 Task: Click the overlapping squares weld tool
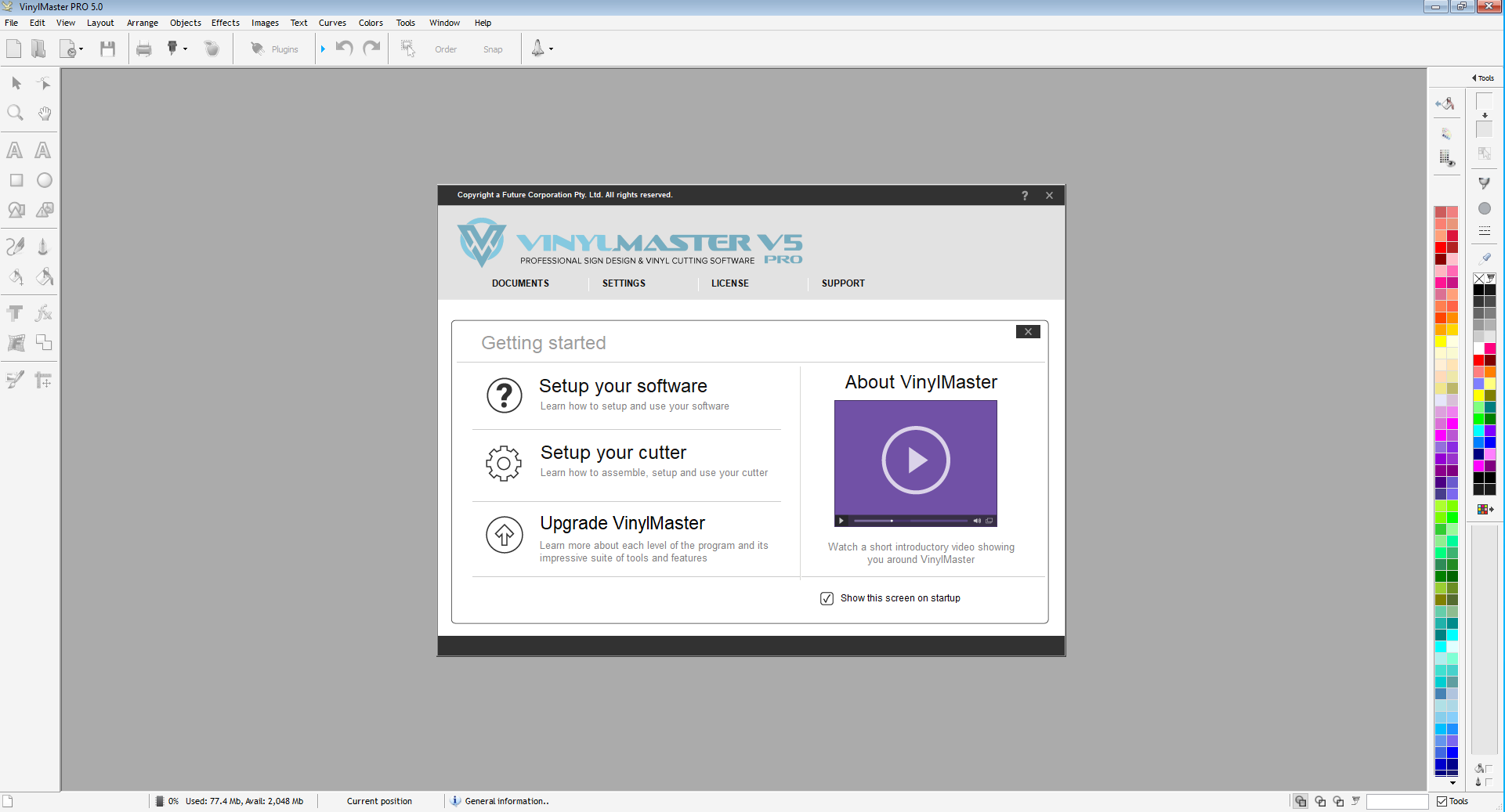44,343
